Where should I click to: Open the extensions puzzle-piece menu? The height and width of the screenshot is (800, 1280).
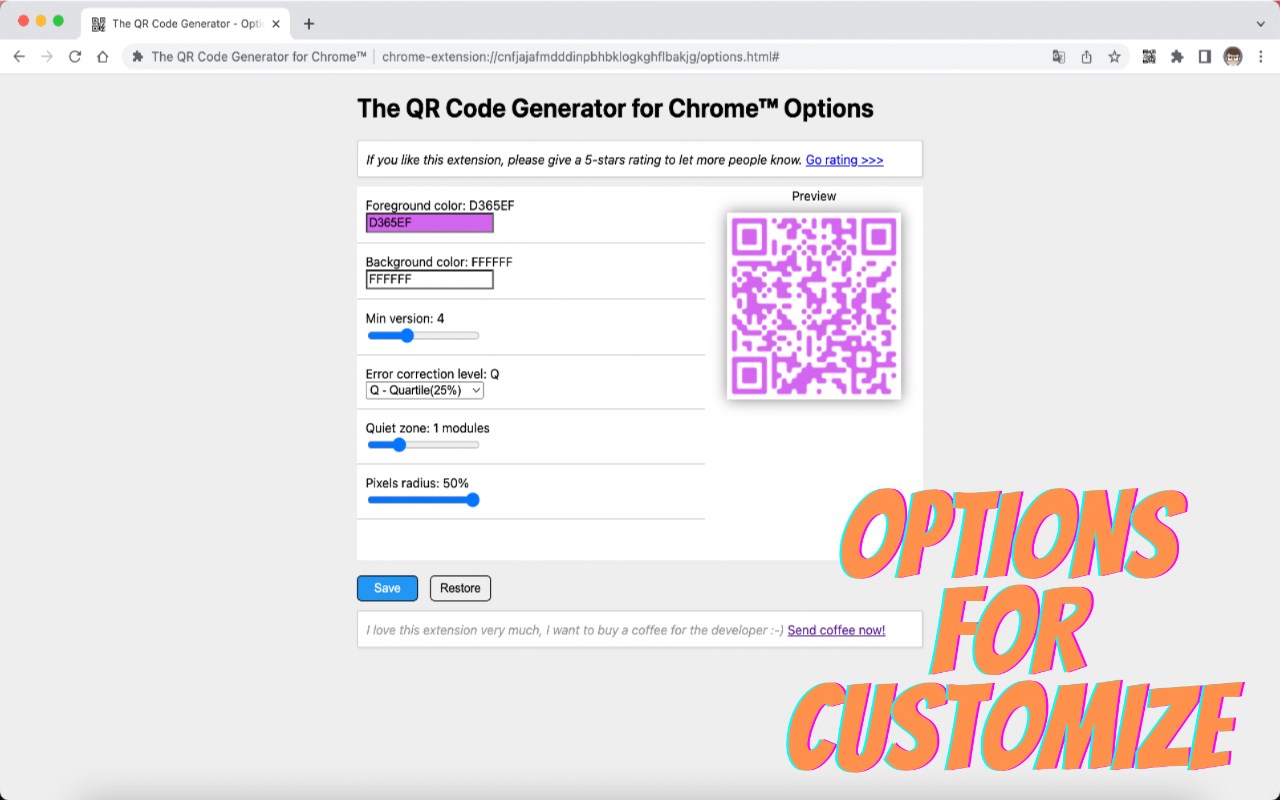1177,57
